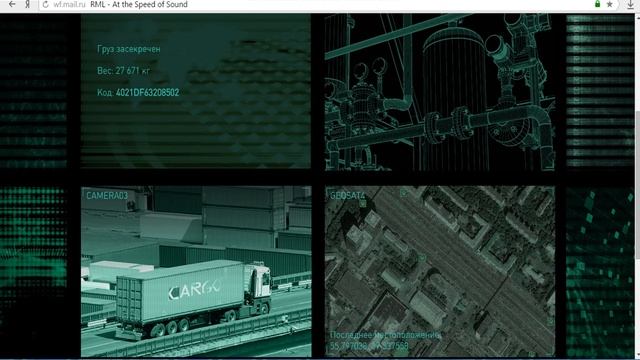Click the coordinates 55.797036 line
640x360 pixels.
point(369,346)
